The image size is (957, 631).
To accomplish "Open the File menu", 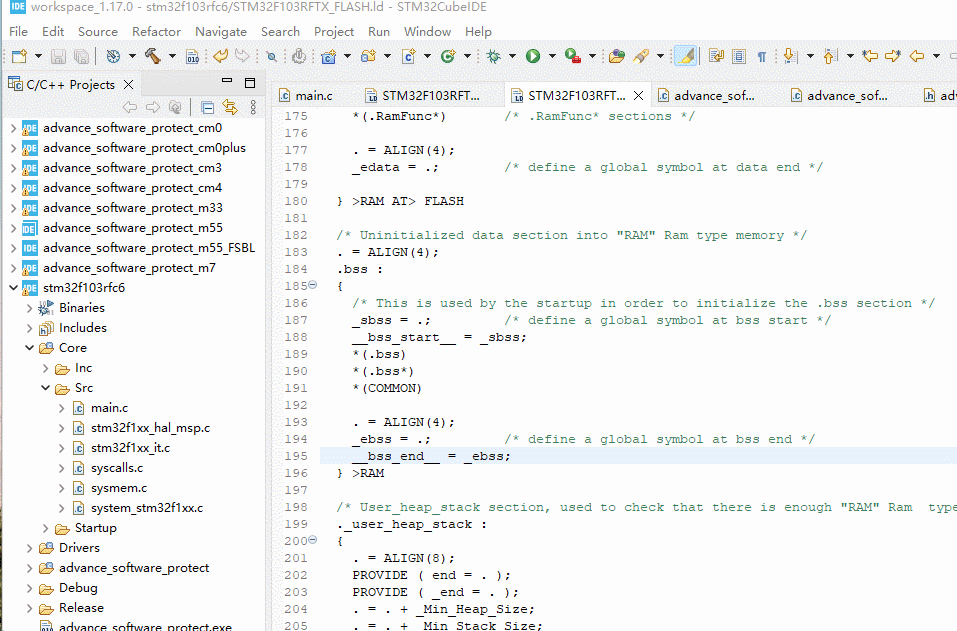I will 18,32.
